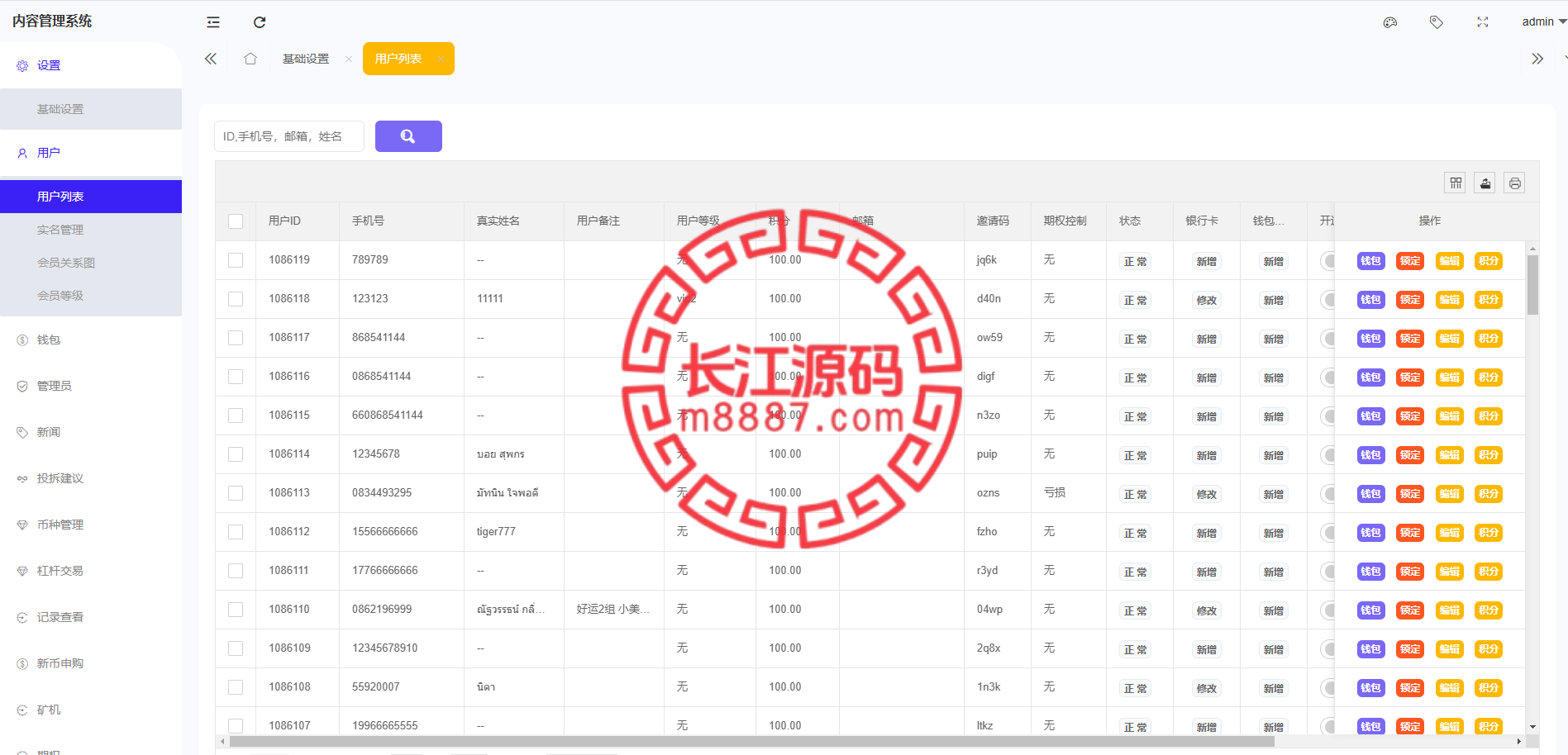Click 修改 bank card for user 1086118
Screen dimensions: 1568x755
(1207, 300)
